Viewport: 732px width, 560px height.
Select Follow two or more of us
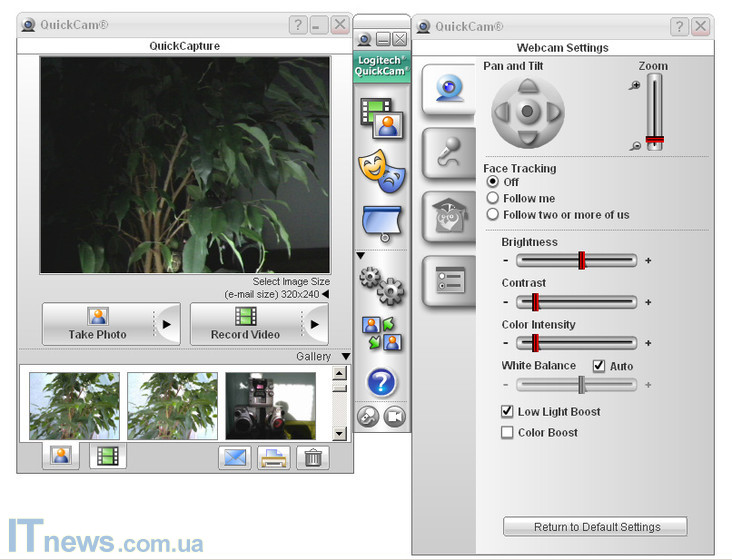pos(492,215)
